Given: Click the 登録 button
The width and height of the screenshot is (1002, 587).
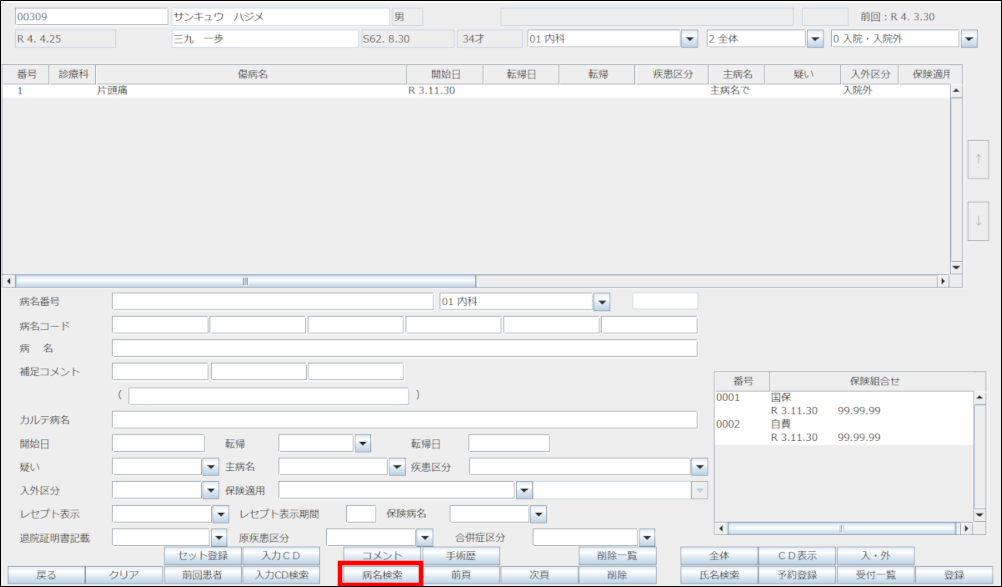Looking at the screenshot, I should coord(954,575).
